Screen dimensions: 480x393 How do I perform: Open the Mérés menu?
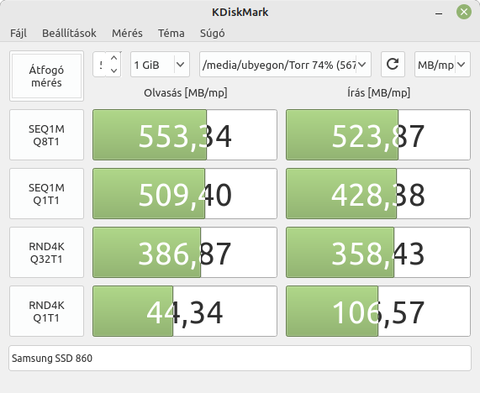click(x=127, y=33)
